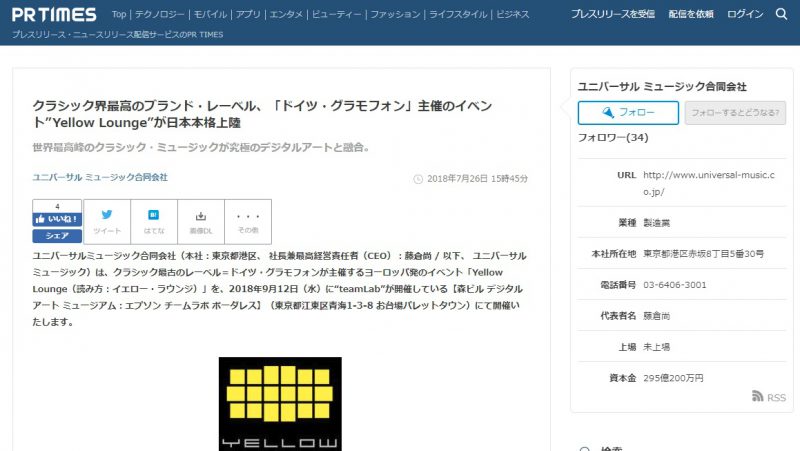
Task: Click the フォロワー(34) count text
Action: tap(613, 138)
